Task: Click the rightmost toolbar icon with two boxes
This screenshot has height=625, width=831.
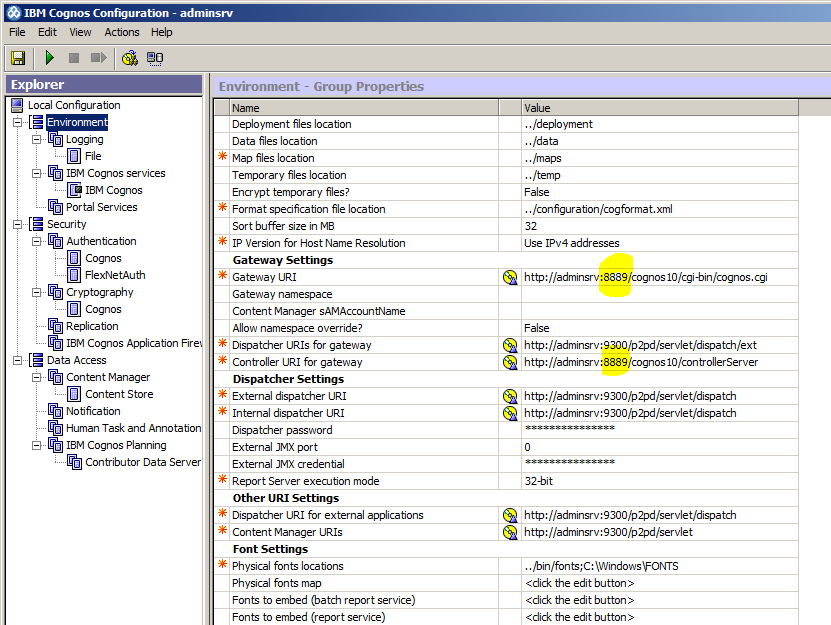Action: (x=155, y=58)
